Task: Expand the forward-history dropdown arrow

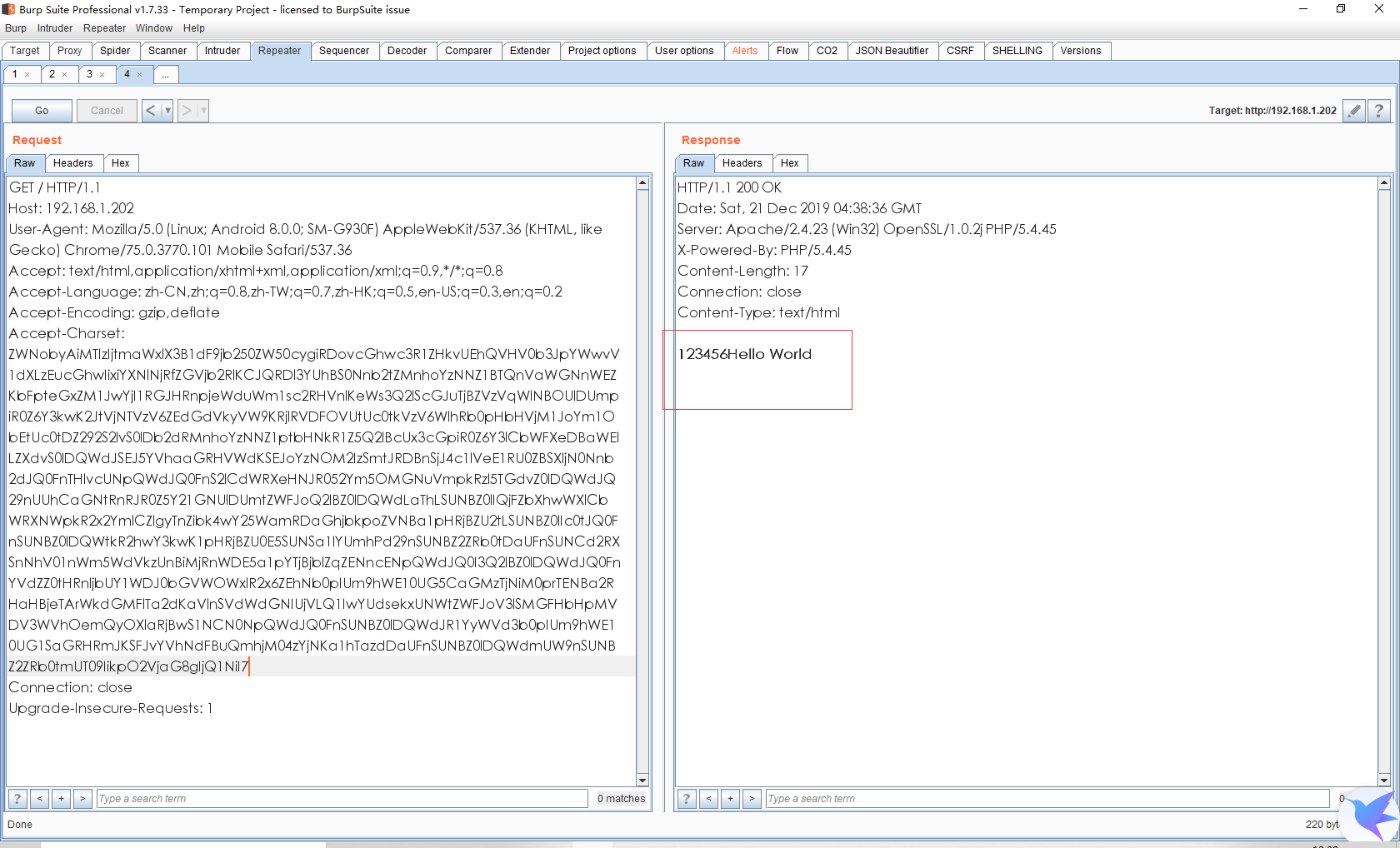Action: point(203,111)
